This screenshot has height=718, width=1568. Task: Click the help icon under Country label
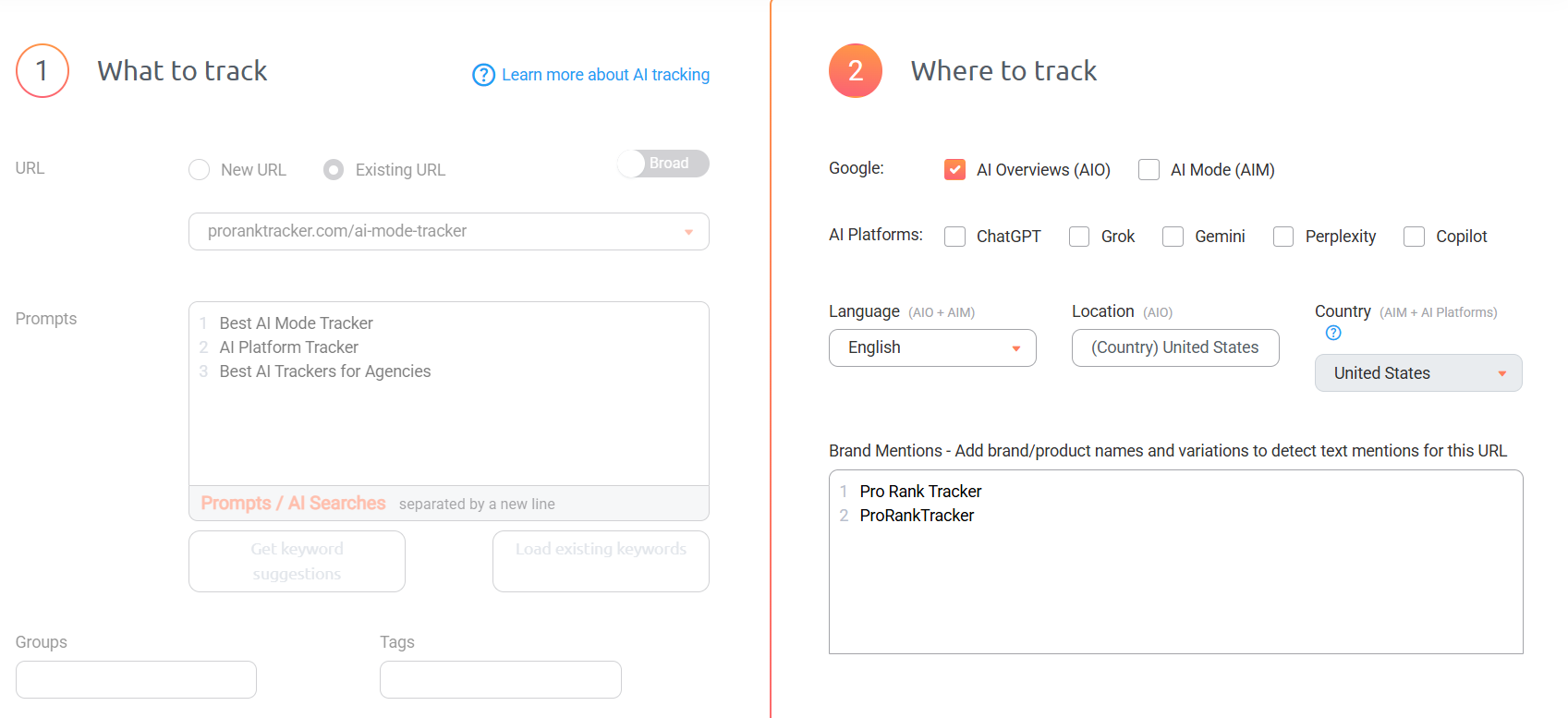point(1333,333)
